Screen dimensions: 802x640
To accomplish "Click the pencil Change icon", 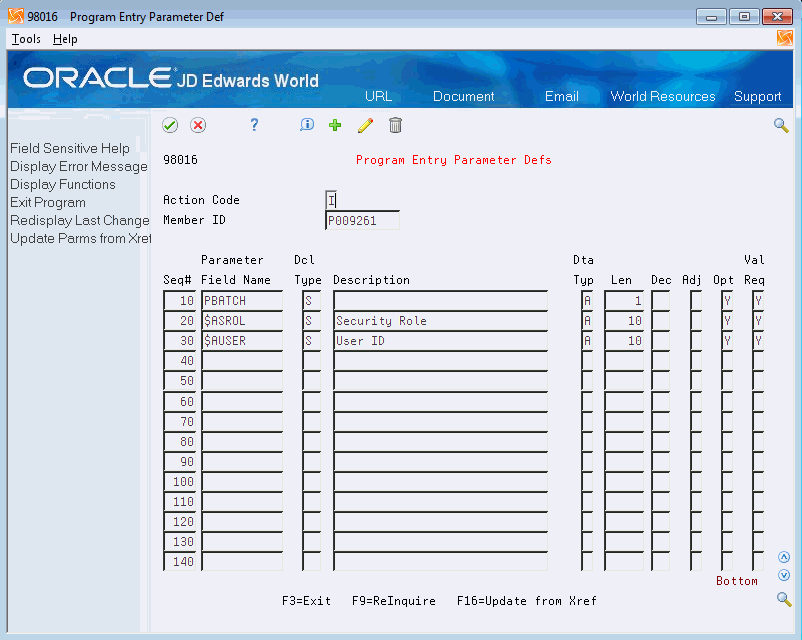I will 365,125.
